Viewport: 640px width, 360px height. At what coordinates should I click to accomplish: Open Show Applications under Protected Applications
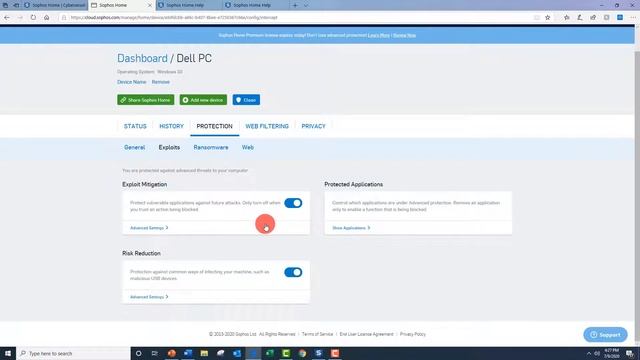351,228
